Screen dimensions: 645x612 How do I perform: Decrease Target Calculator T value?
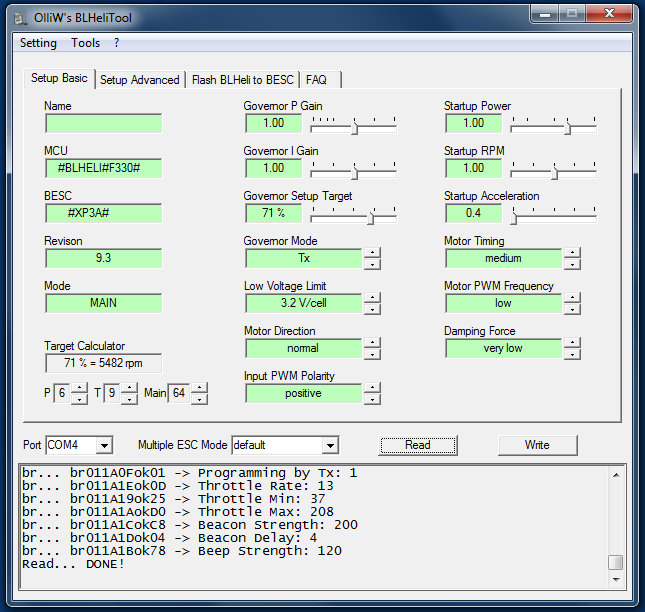(130, 399)
